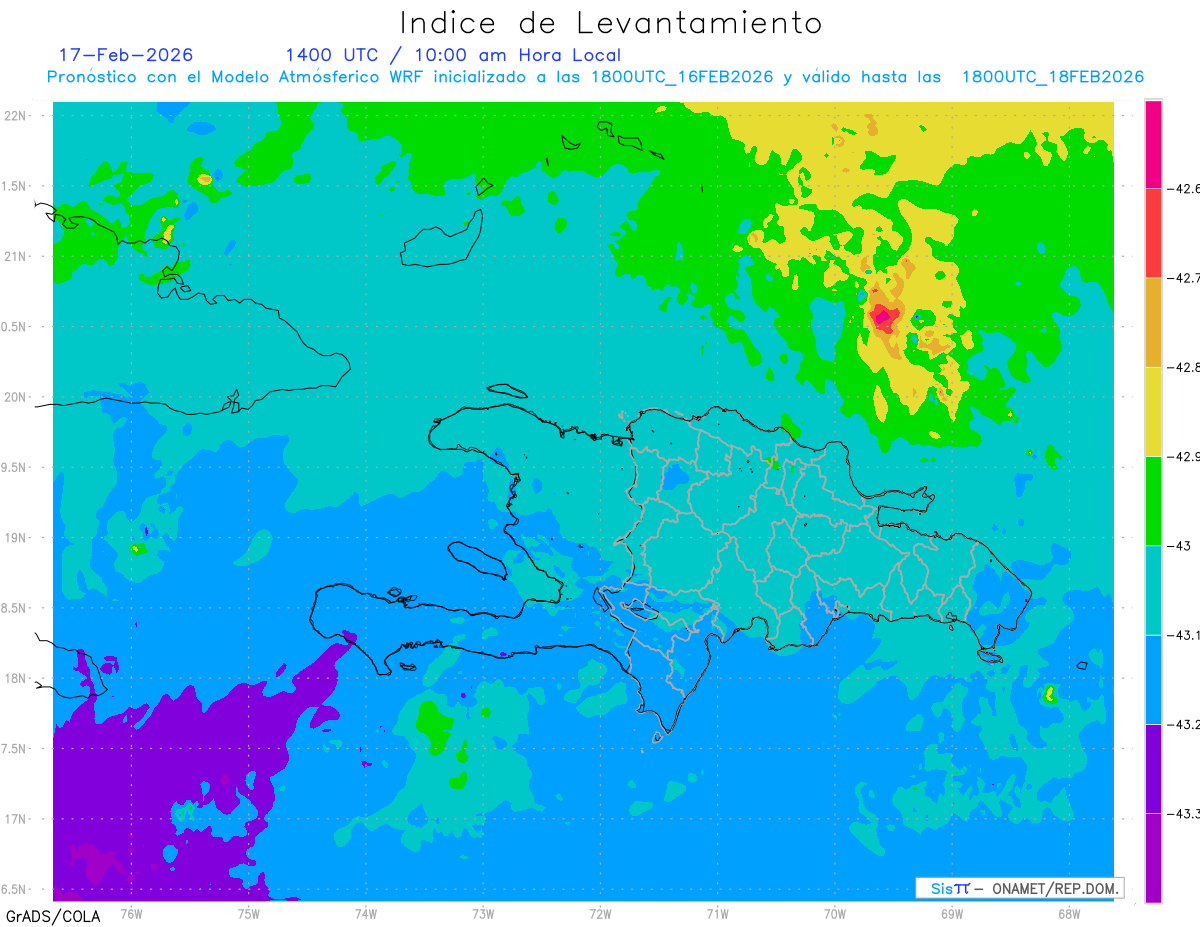Click the '18N' latitude label
The image size is (1200, 927).
pyautogui.click(x=16, y=679)
